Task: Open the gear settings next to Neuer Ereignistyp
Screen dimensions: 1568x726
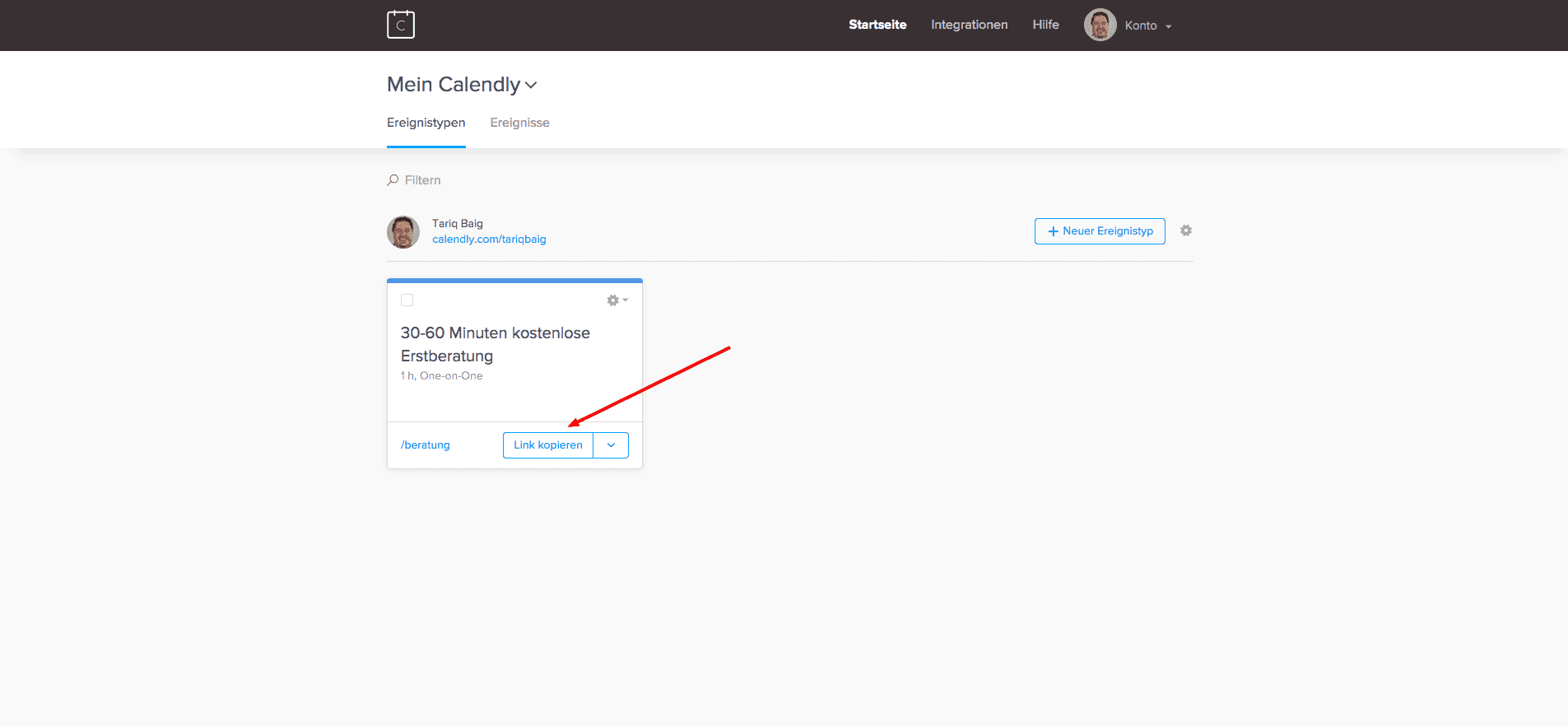Action: pyautogui.click(x=1186, y=230)
